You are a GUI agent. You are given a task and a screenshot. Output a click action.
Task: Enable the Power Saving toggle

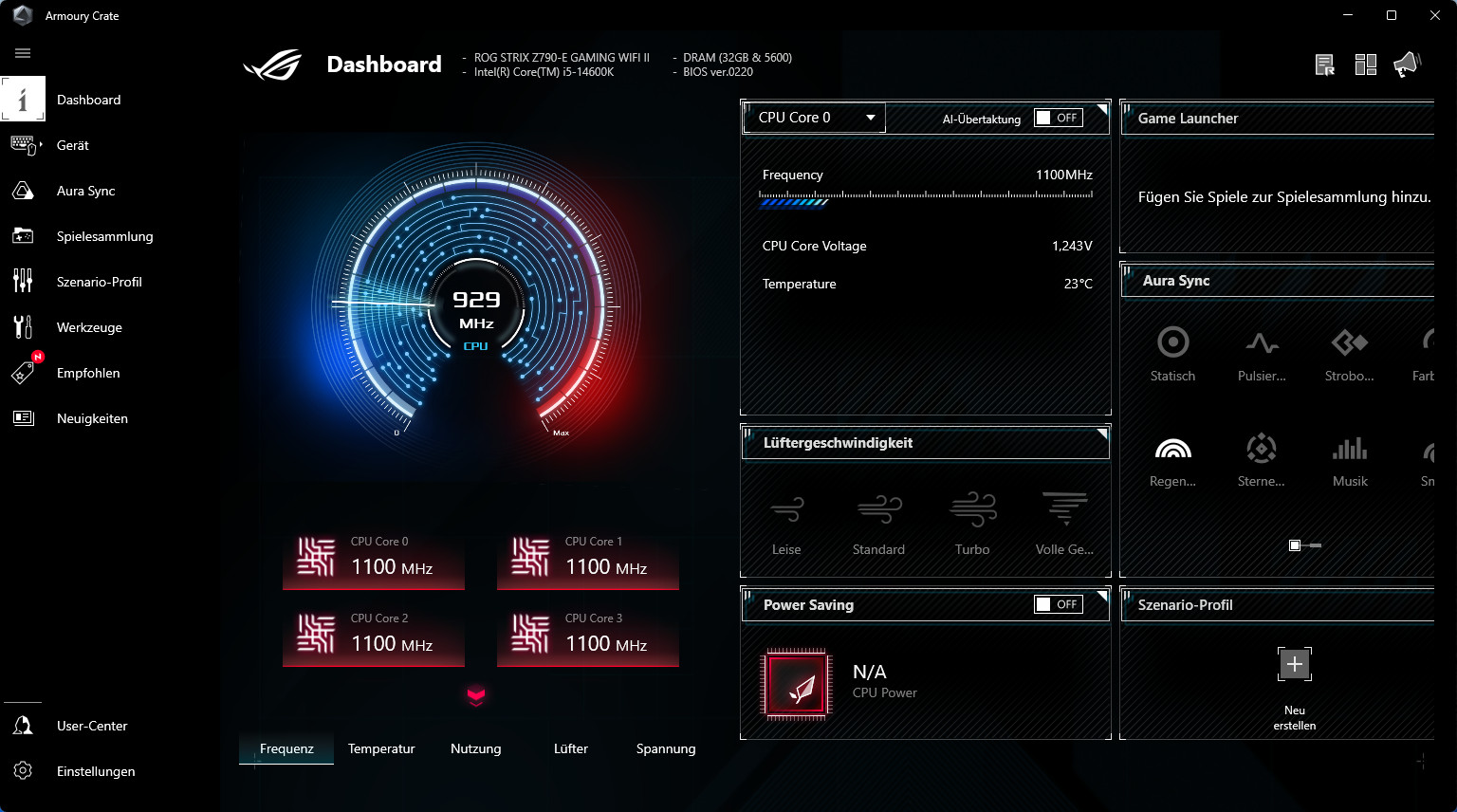[1058, 604]
